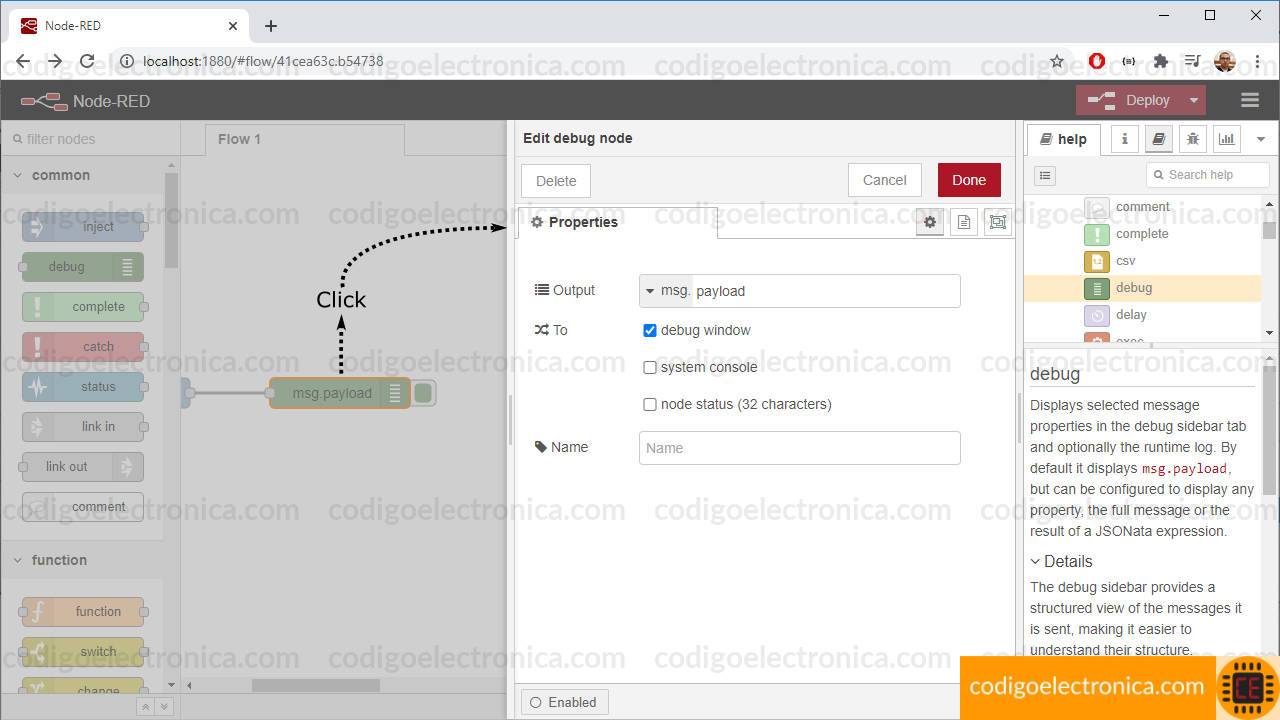Click the msg.payload debug node on canvas
This screenshot has height=720, width=1280.
click(339, 394)
